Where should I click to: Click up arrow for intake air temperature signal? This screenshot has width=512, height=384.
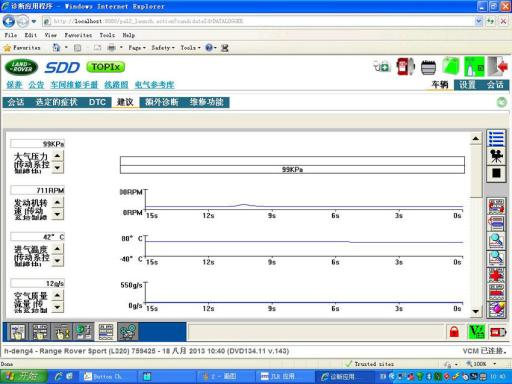pyautogui.click(x=58, y=249)
